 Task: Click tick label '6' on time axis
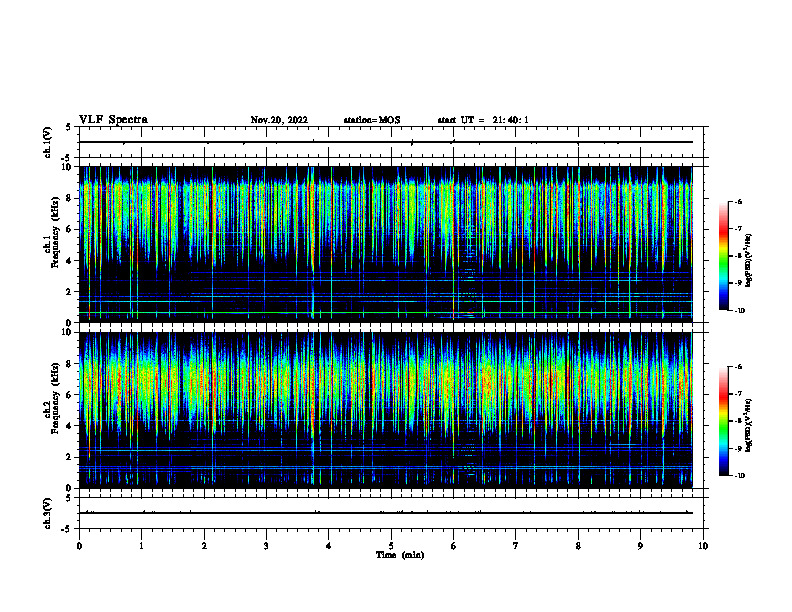(454, 546)
